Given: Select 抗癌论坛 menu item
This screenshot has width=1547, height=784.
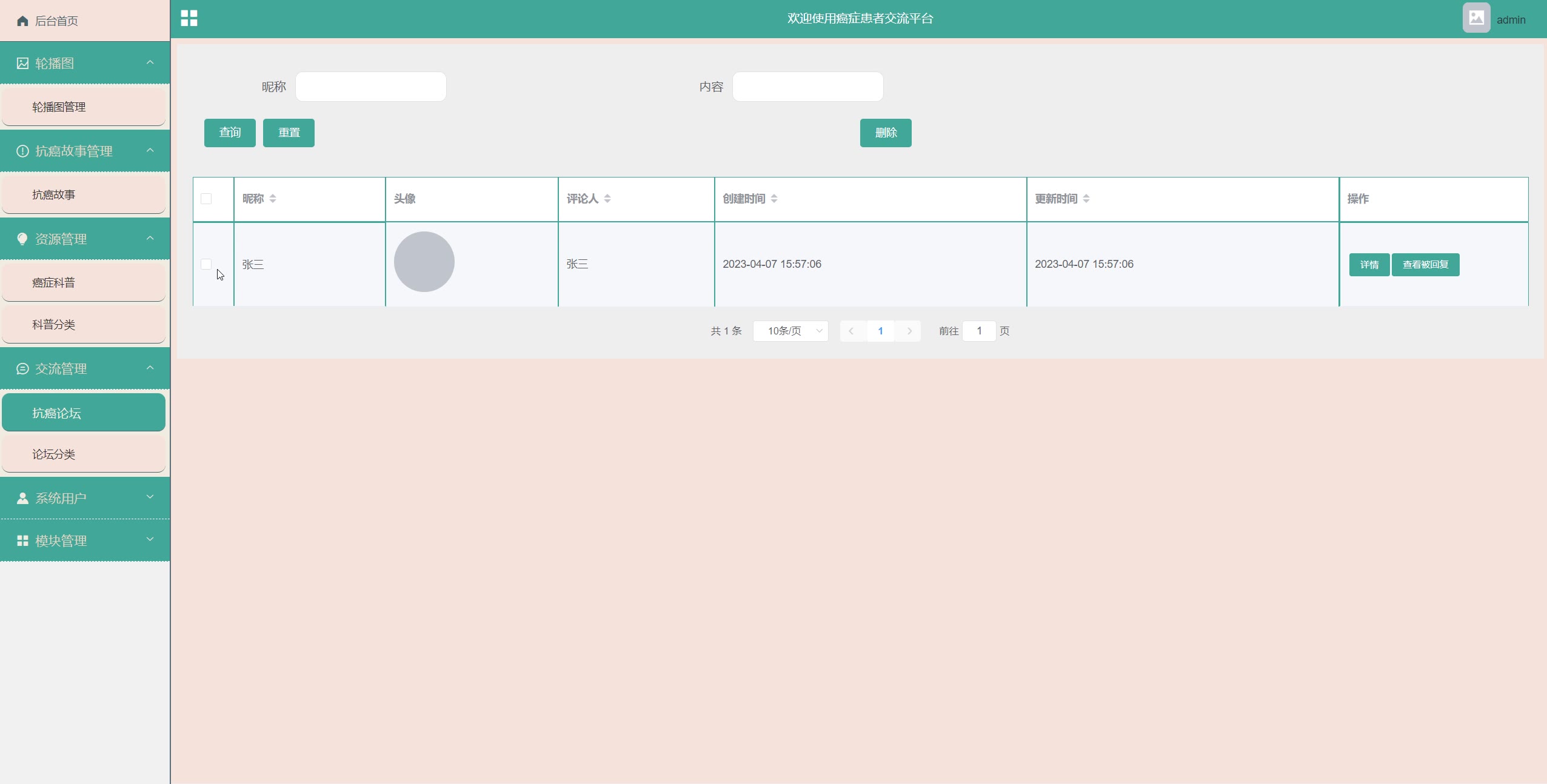Looking at the screenshot, I should coord(84,413).
